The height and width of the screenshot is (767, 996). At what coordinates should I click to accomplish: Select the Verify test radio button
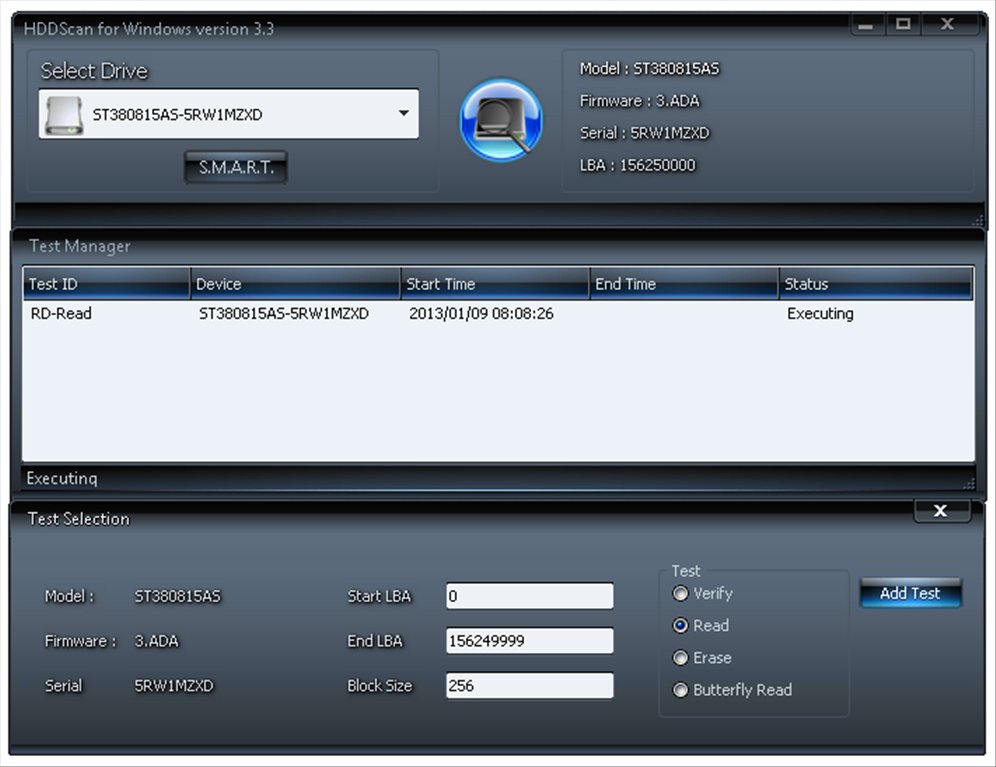(x=680, y=594)
